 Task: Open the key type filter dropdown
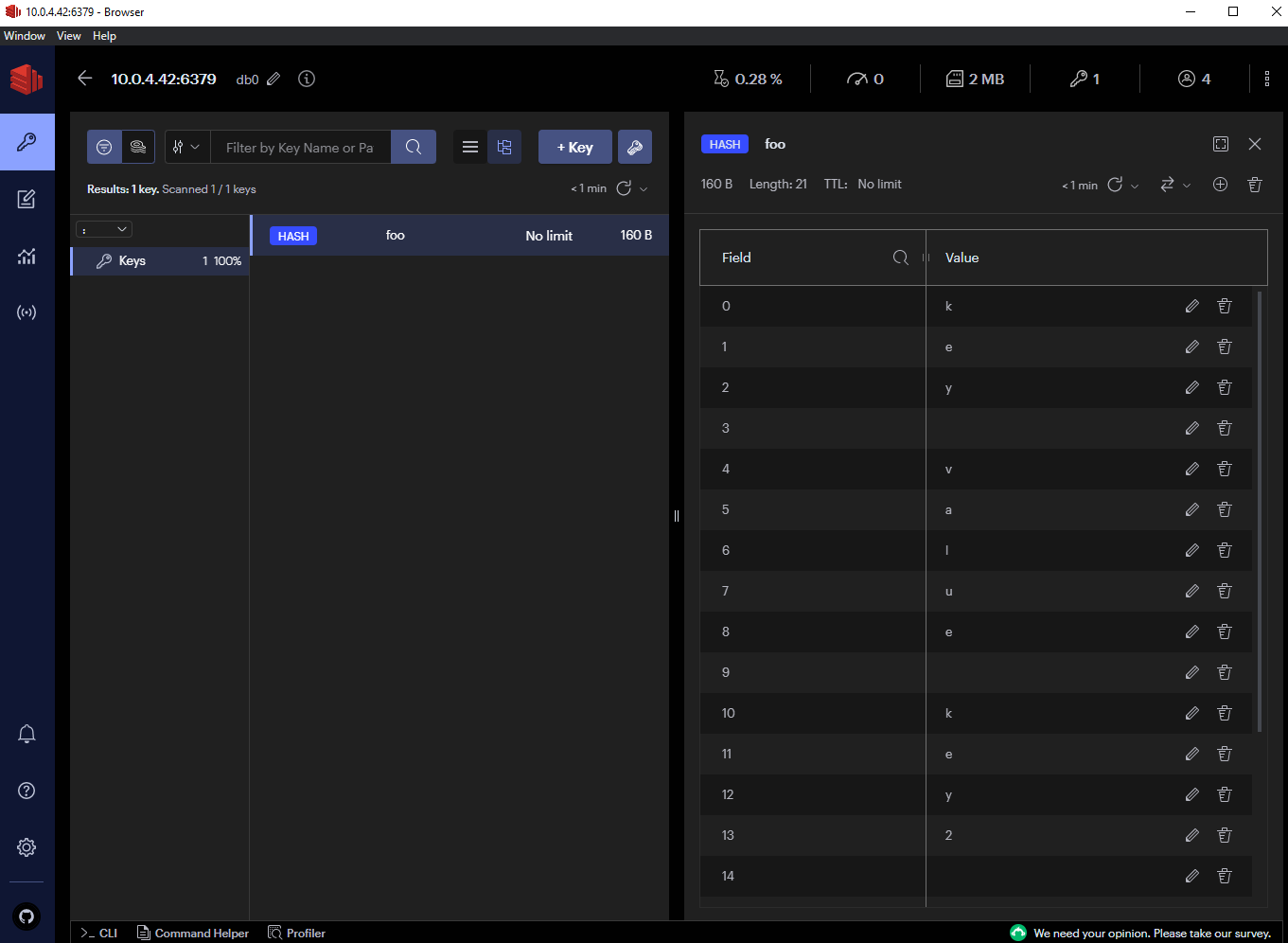[x=186, y=147]
